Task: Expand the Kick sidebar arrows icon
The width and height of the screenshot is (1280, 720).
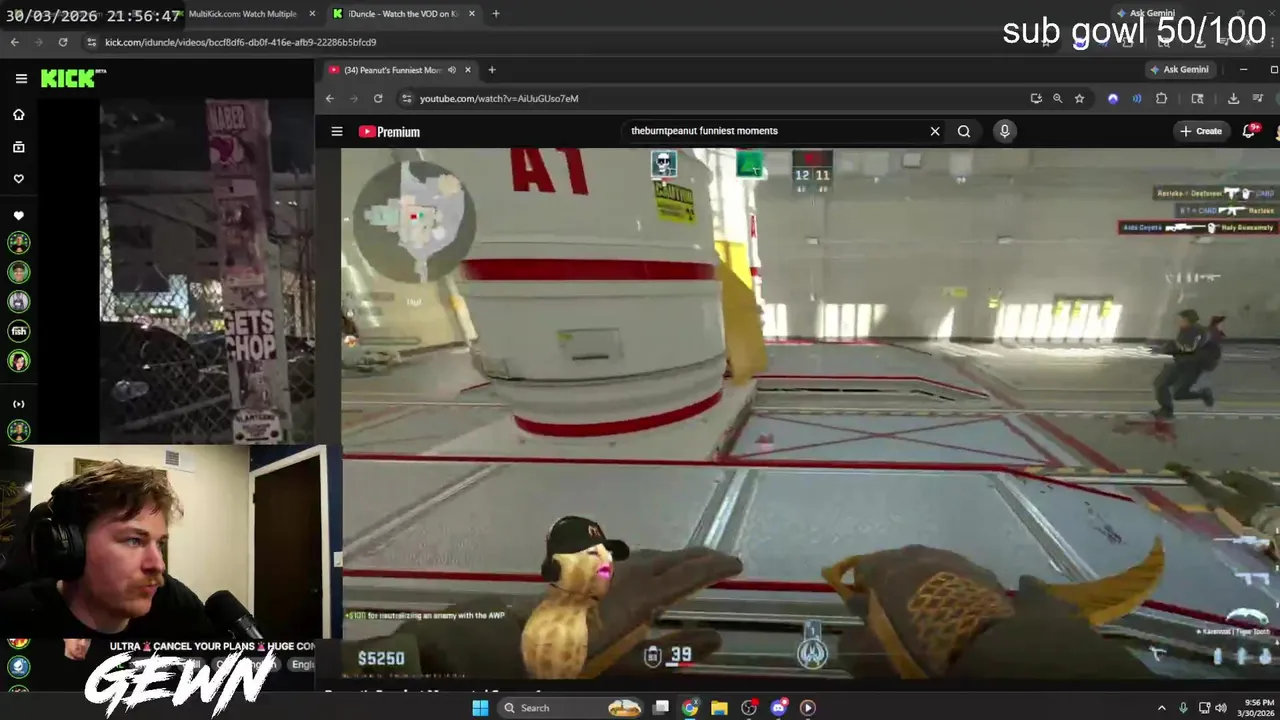Action: 18,404
